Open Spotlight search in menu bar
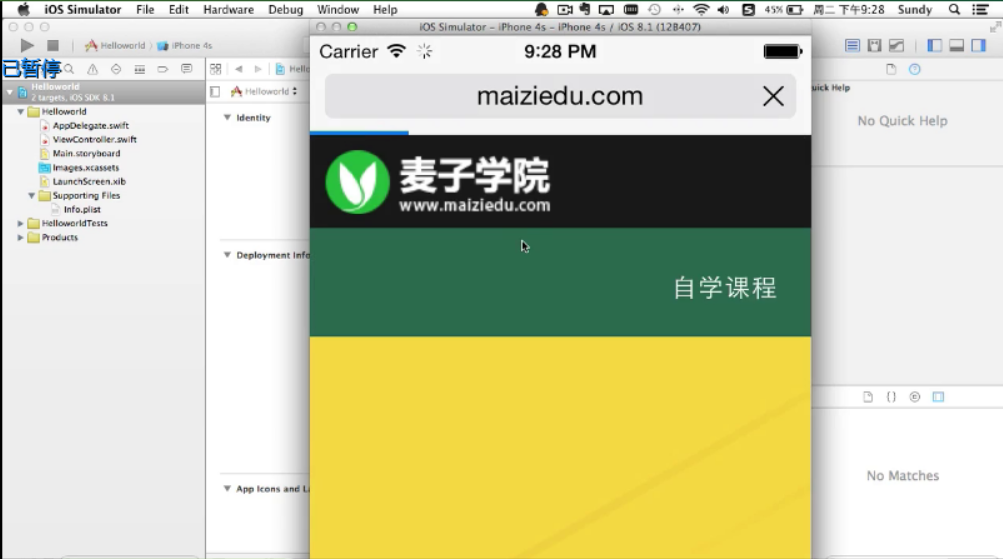The width and height of the screenshot is (1003, 559). tap(954, 10)
